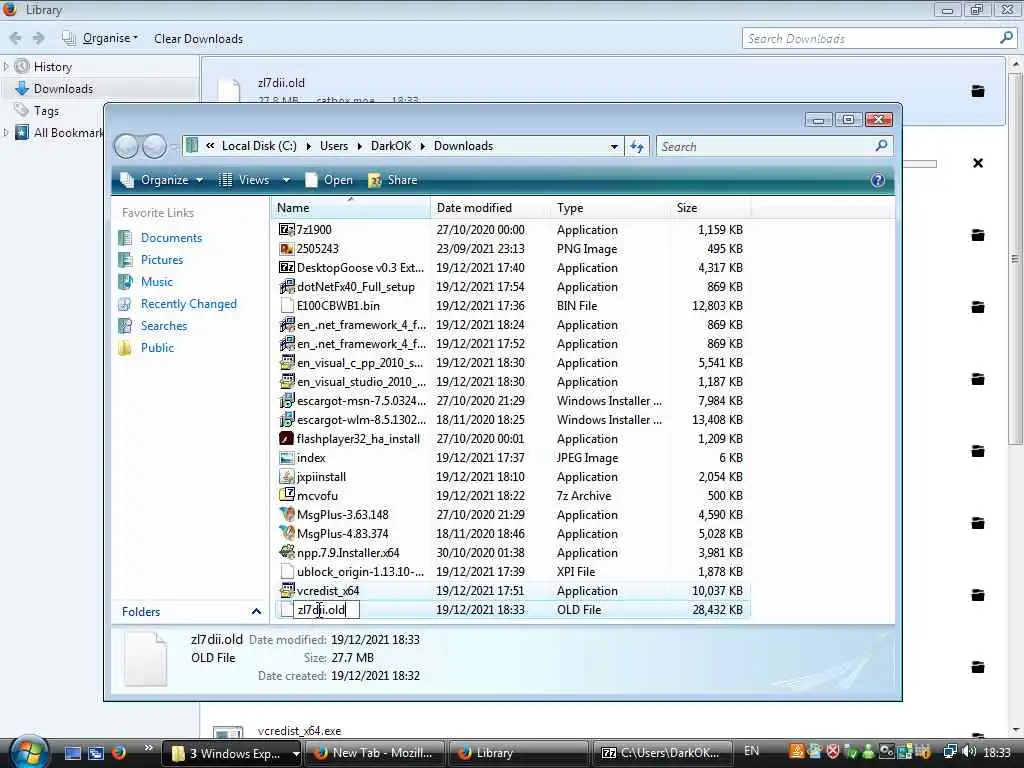Viewport: 1024px width, 768px height.
Task: Open Documents favorite link
Action: click(x=171, y=238)
